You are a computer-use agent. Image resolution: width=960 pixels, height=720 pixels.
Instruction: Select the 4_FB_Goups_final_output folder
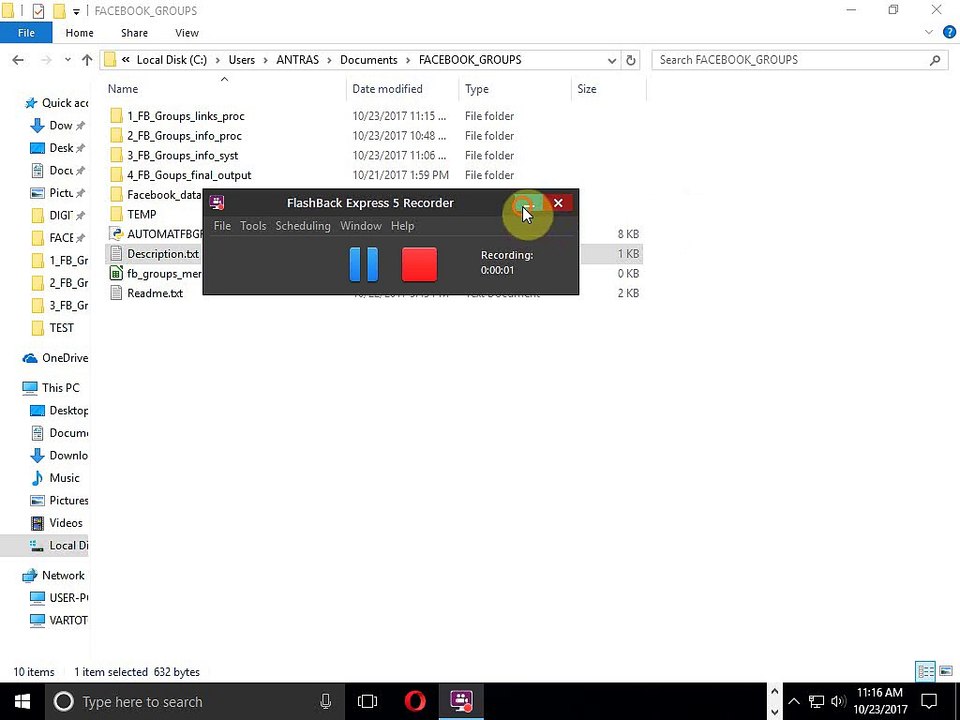[189, 175]
